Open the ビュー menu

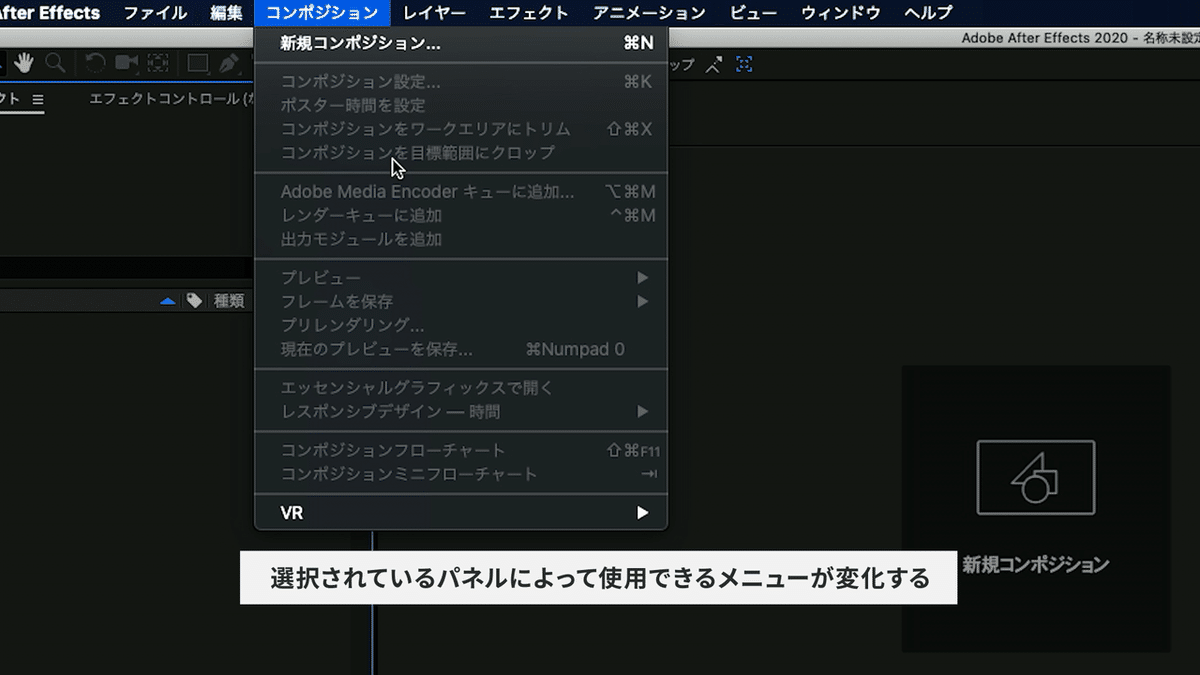[x=753, y=13]
